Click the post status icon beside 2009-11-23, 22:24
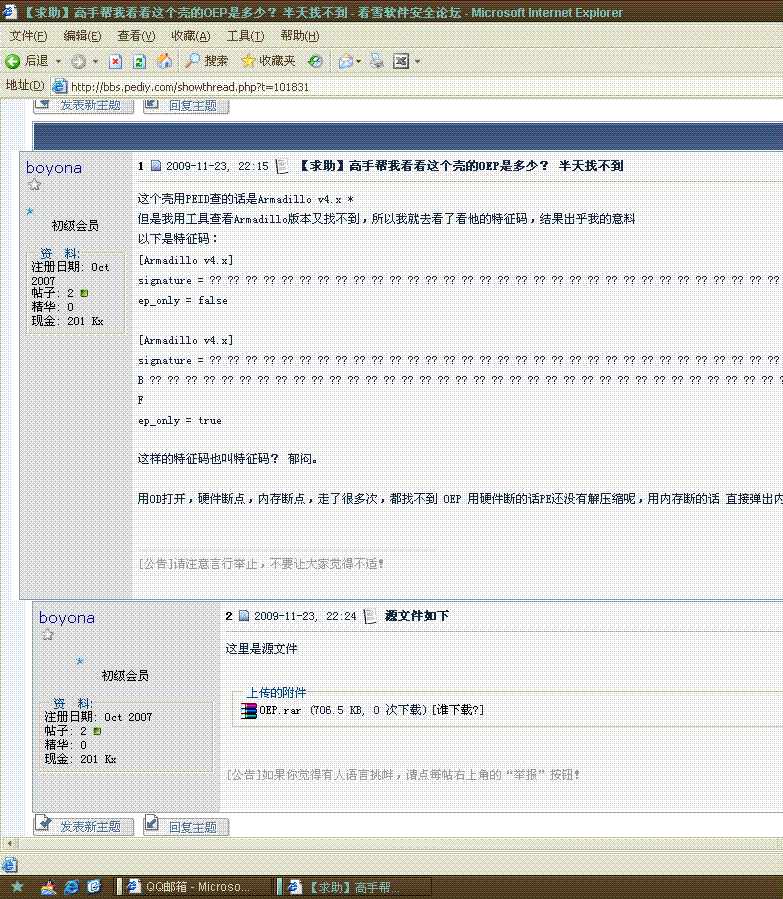 (244, 616)
